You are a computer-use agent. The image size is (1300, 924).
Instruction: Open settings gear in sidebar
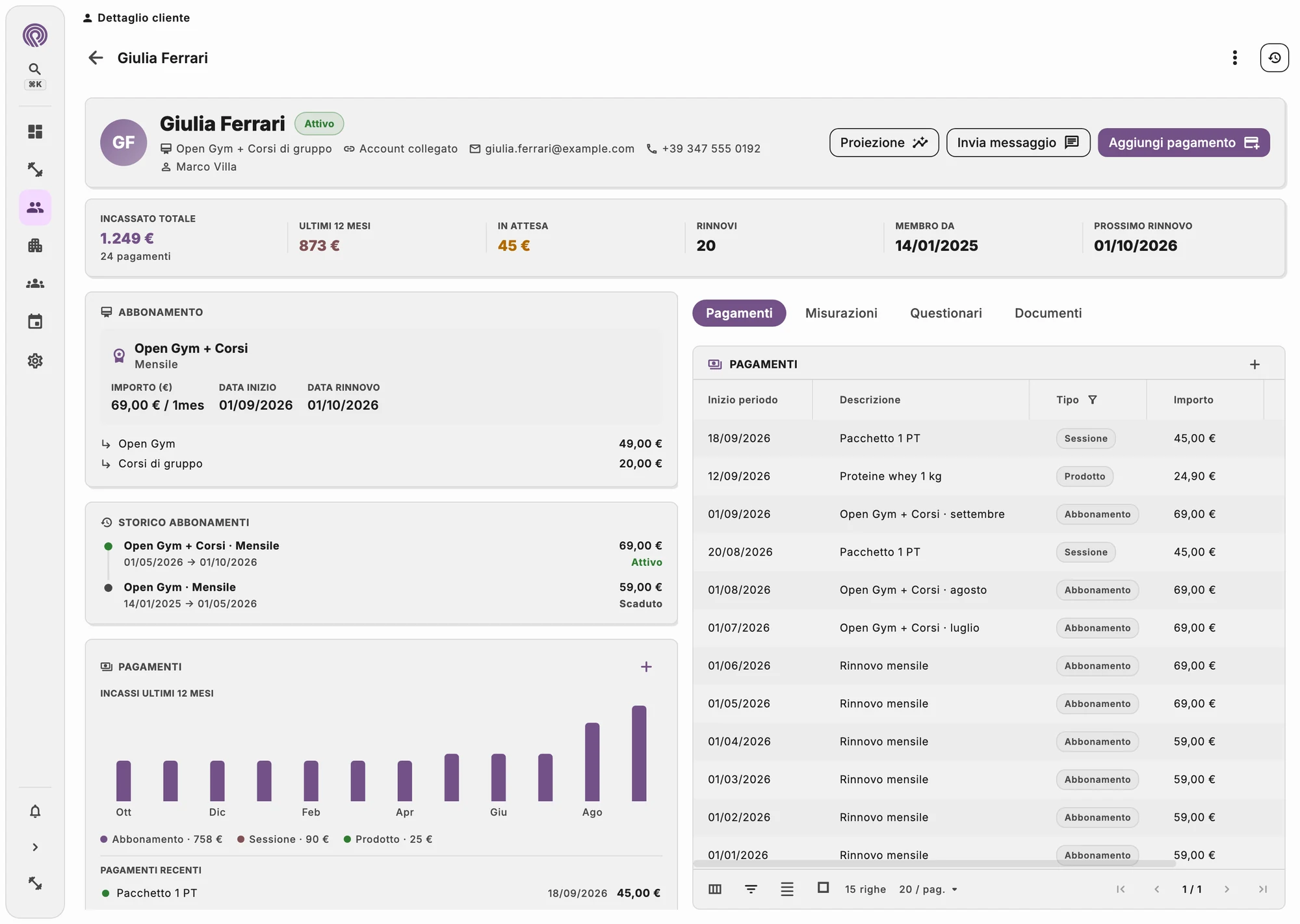click(x=35, y=361)
